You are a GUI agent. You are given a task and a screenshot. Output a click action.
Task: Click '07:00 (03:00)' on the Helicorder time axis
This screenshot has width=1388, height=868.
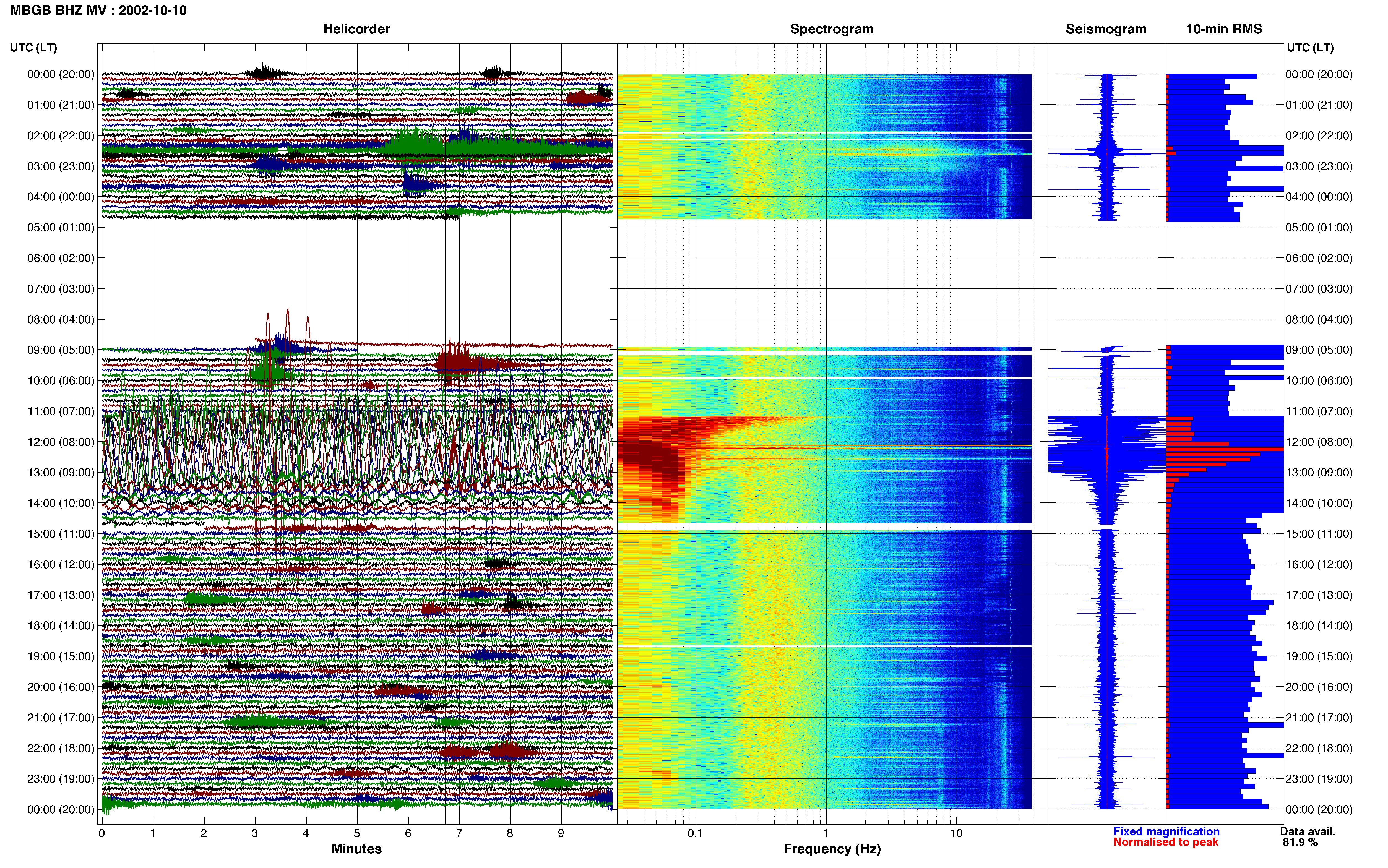tap(61, 289)
